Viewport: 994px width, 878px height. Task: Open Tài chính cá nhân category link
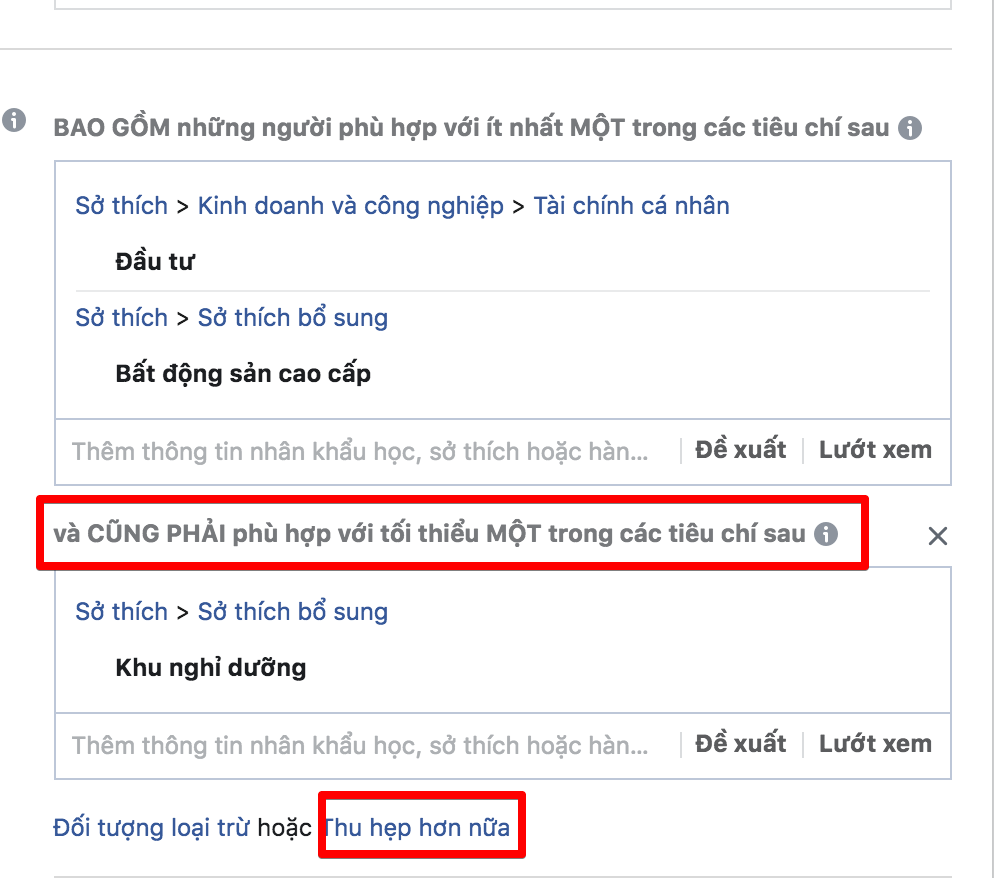click(x=631, y=206)
